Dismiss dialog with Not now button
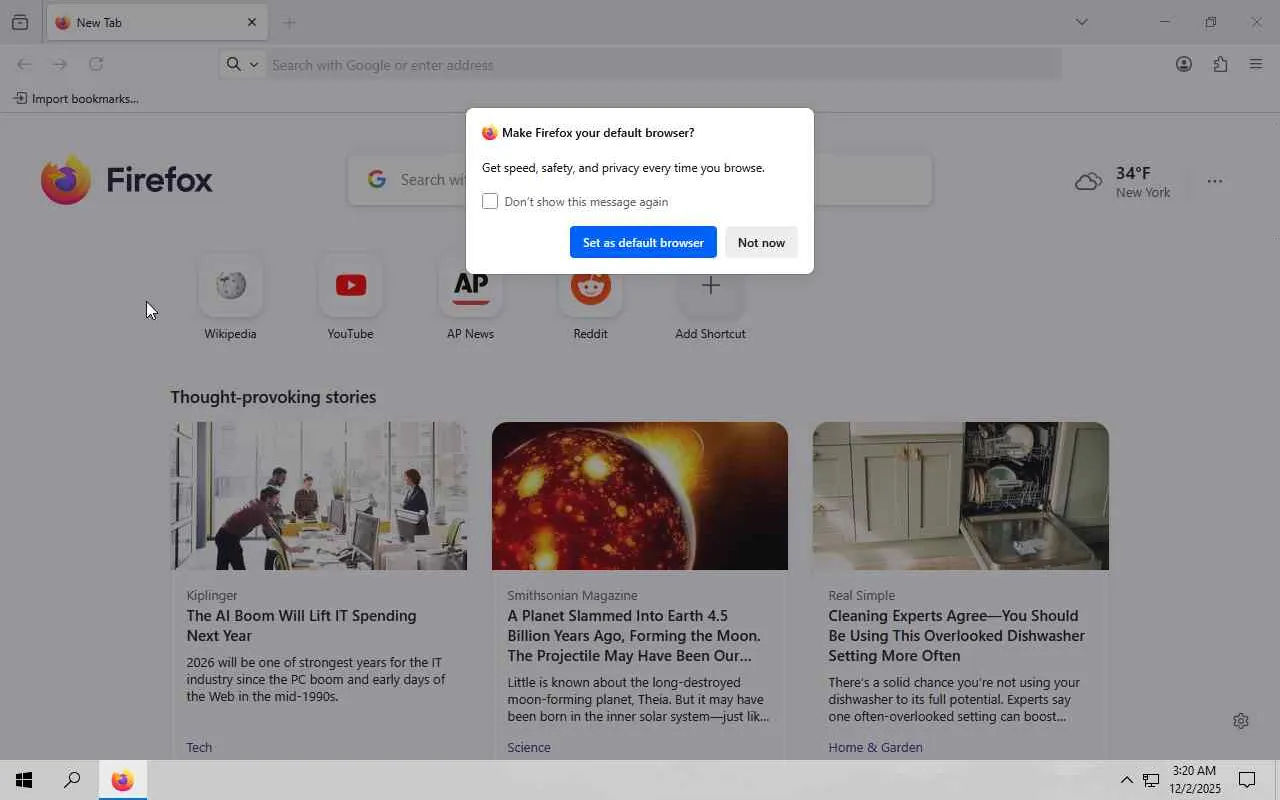This screenshot has height=800, width=1280. coord(761,242)
